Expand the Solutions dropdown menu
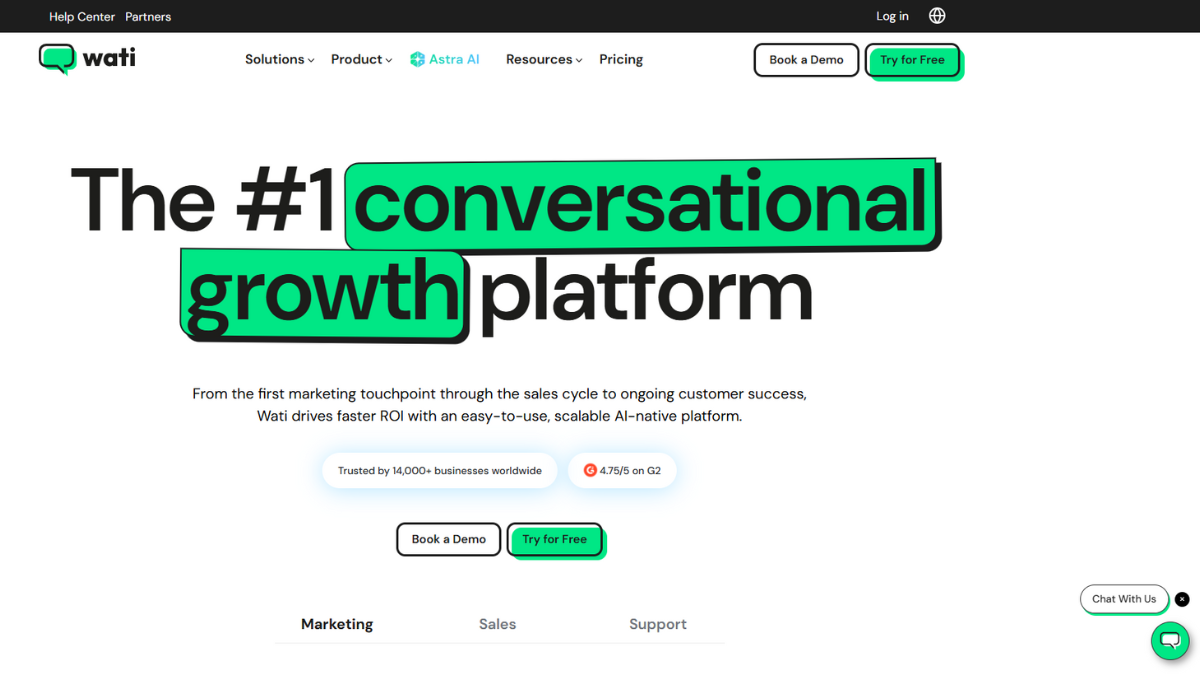This screenshot has height=675, width=1200. tap(279, 60)
